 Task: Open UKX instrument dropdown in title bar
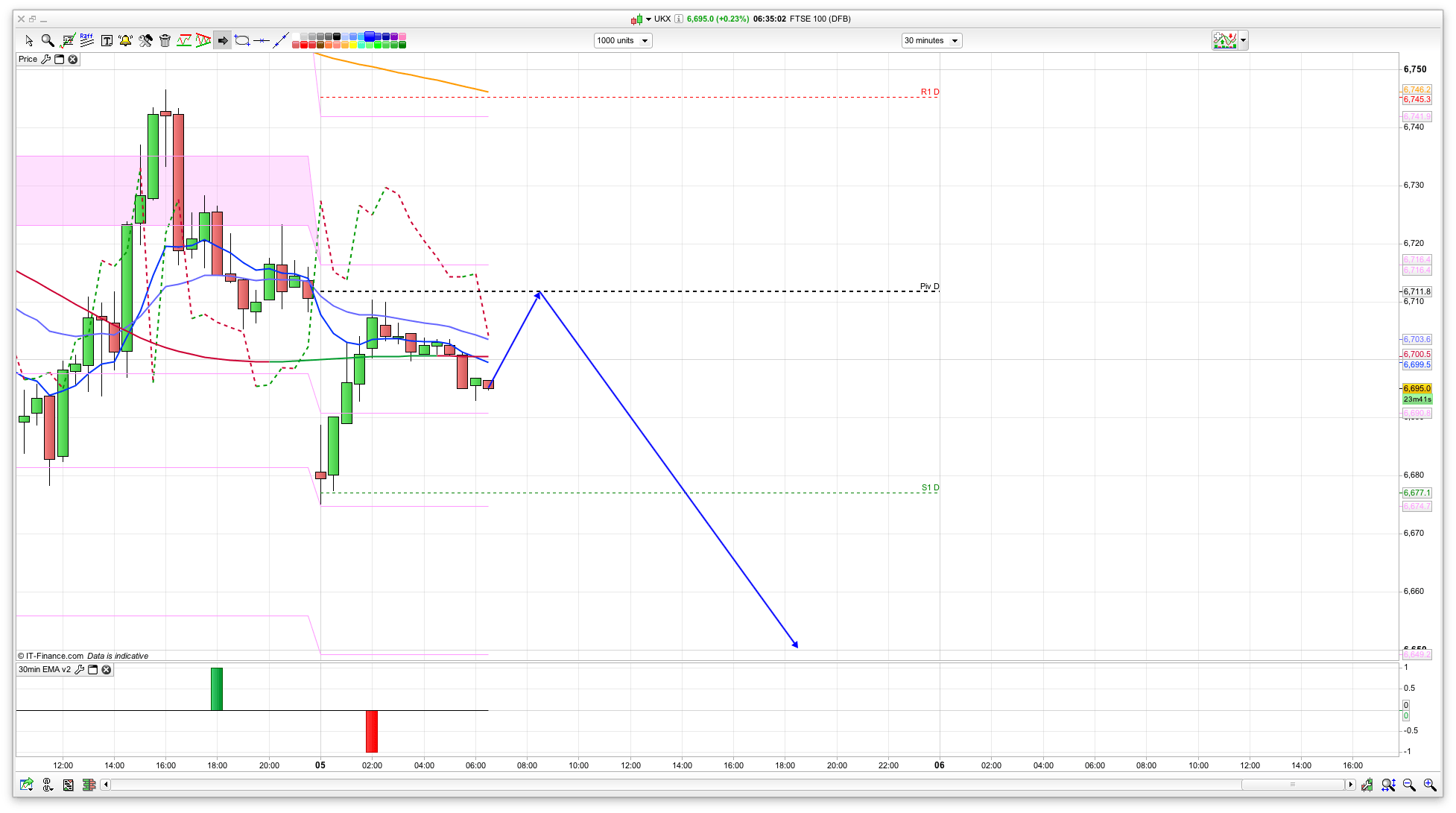tap(648, 19)
